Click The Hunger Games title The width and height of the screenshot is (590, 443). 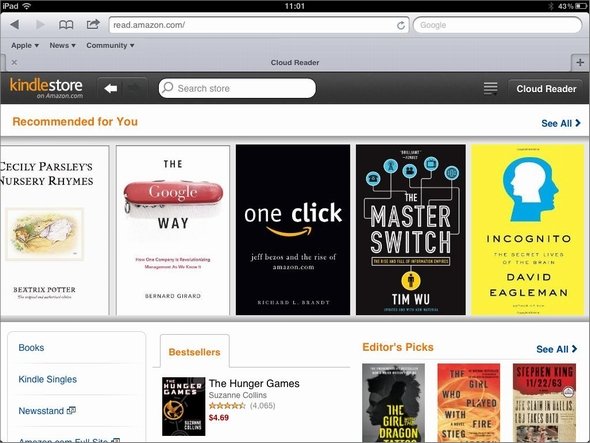254,384
